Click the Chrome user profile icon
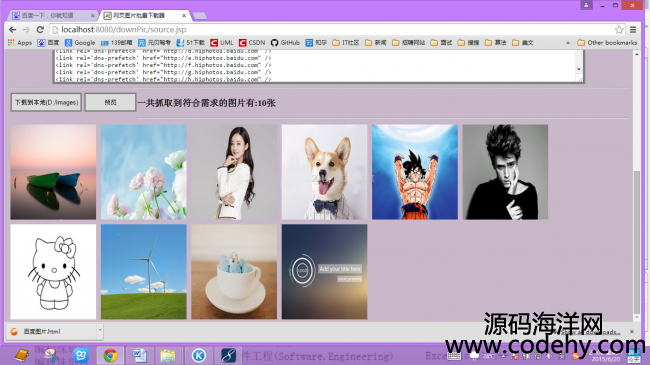 [586, 5]
